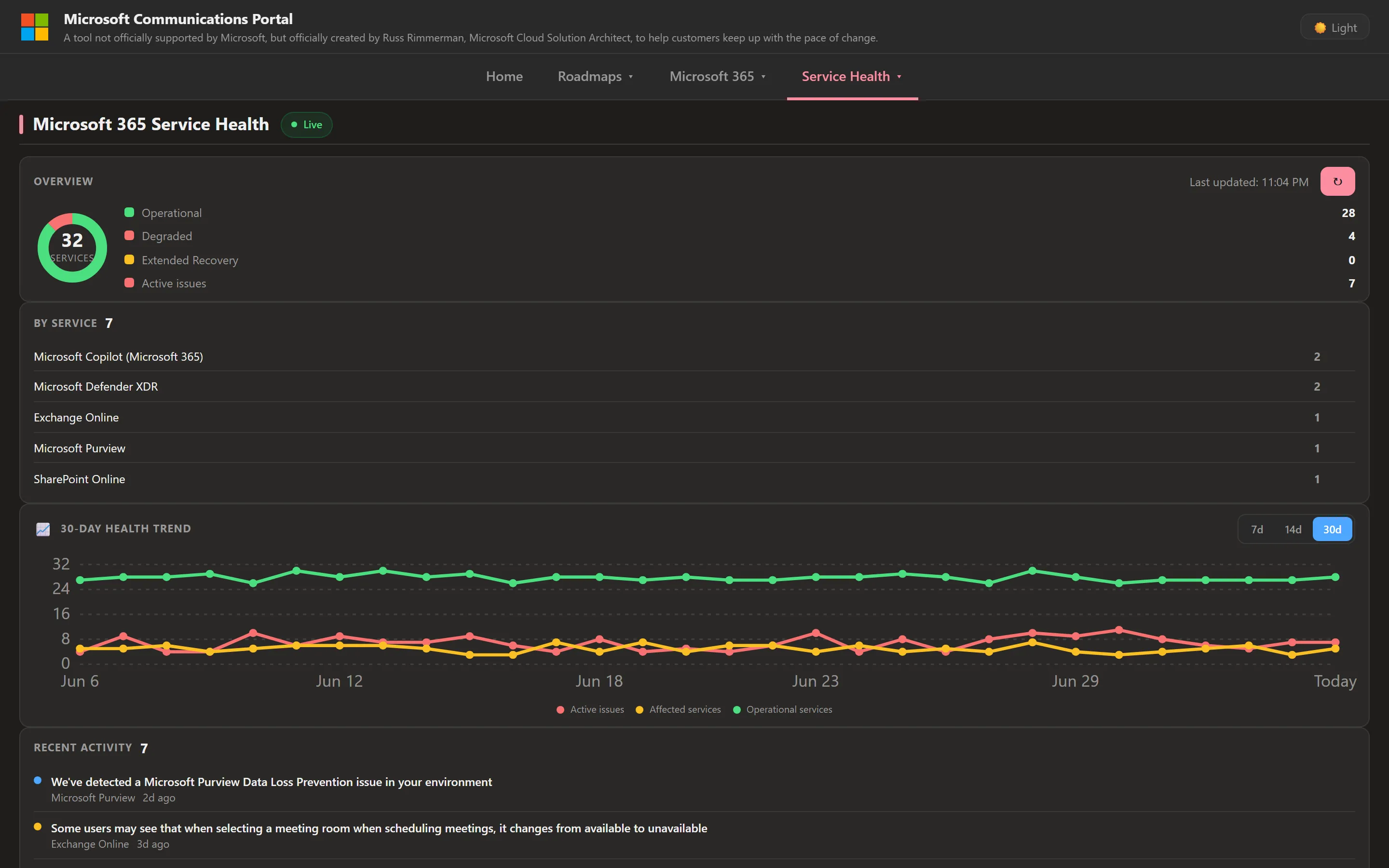Expand the Microsoft 365 dropdown menu
This screenshot has height=868, width=1389.
718,76
